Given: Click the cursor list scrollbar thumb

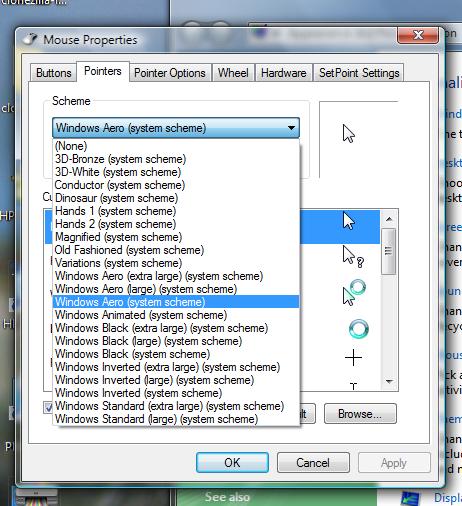Looking at the screenshot, I should (x=389, y=252).
